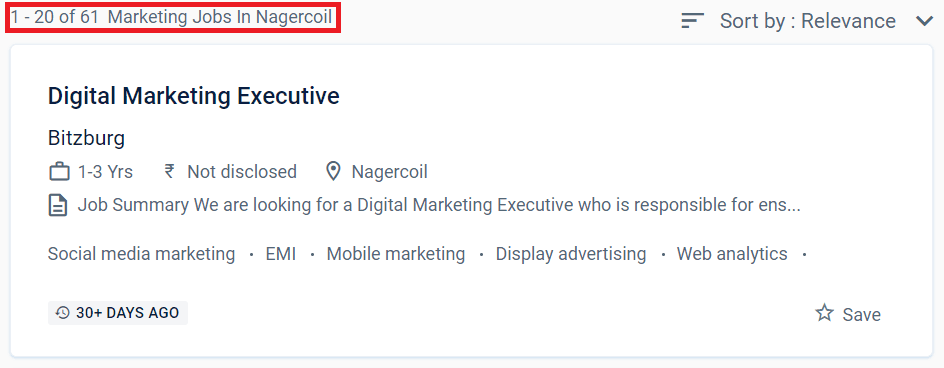Click the Save star icon
The image size is (944, 368).
pyautogui.click(x=824, y=313)
